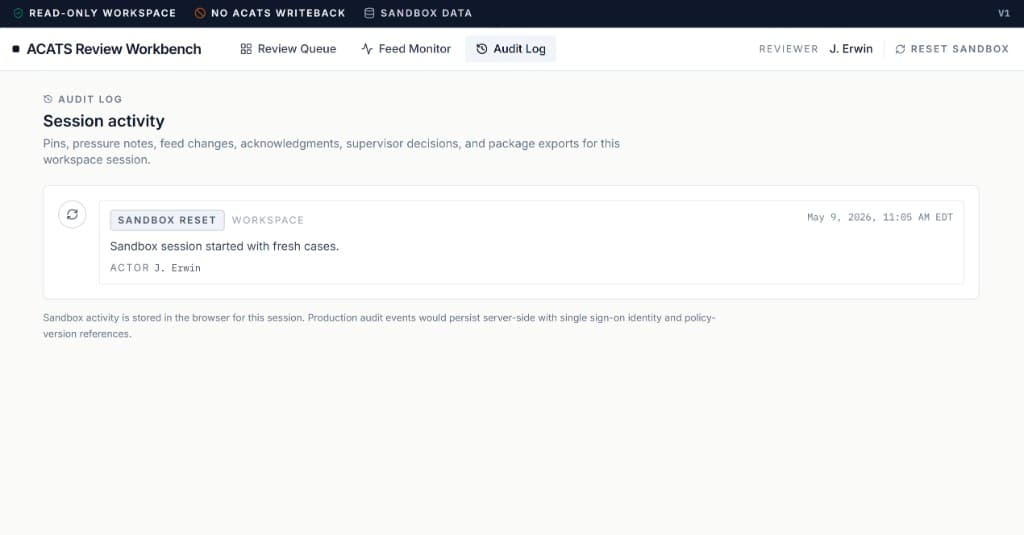Open the Review Queue tab
1024x535 pixels.
click(288, 49)
